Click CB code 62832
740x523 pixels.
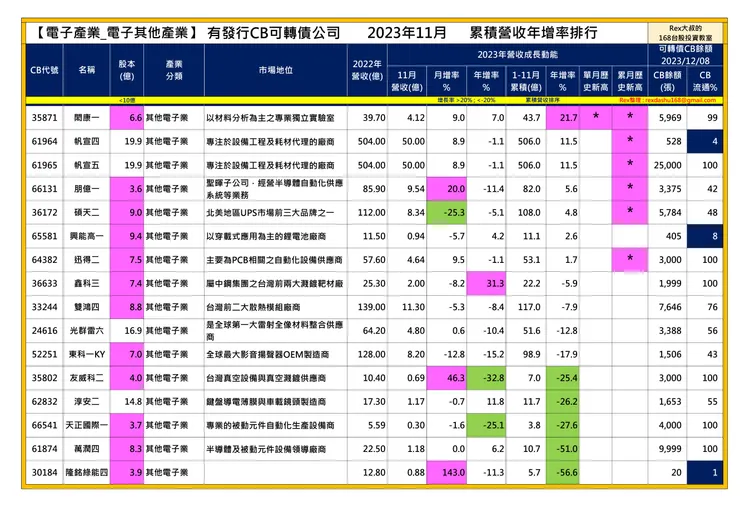(44, 401)
